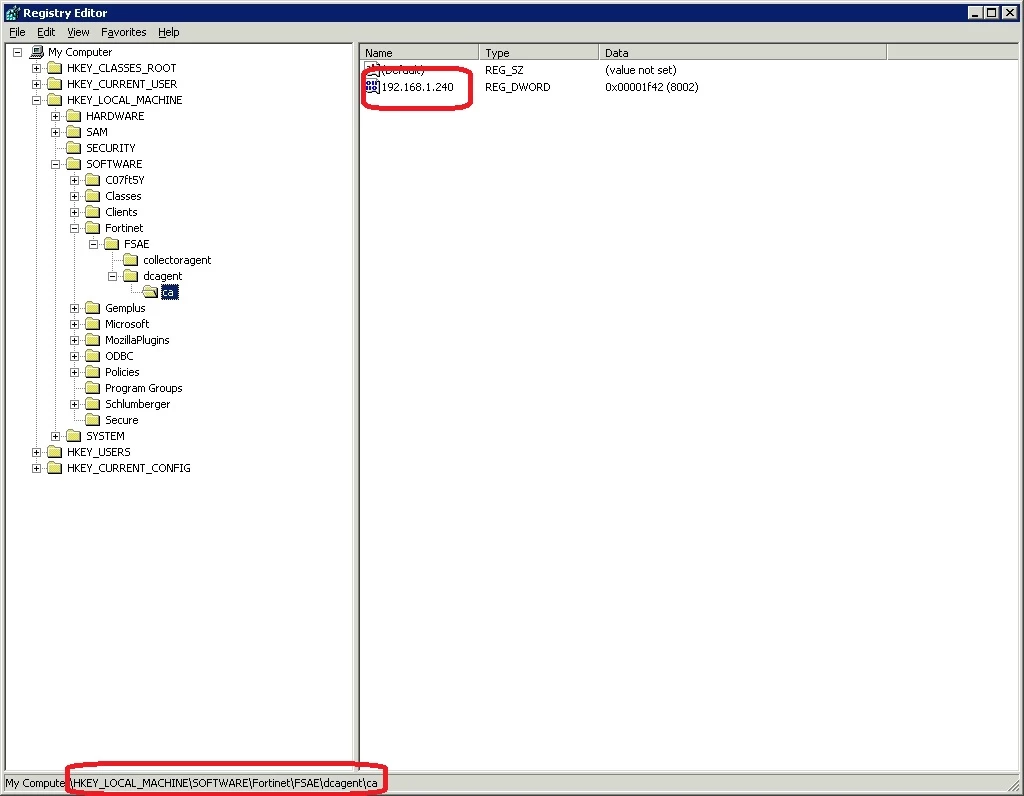Click the REG_DWORD type cell
1024x796 pixels.
point(517,87)
